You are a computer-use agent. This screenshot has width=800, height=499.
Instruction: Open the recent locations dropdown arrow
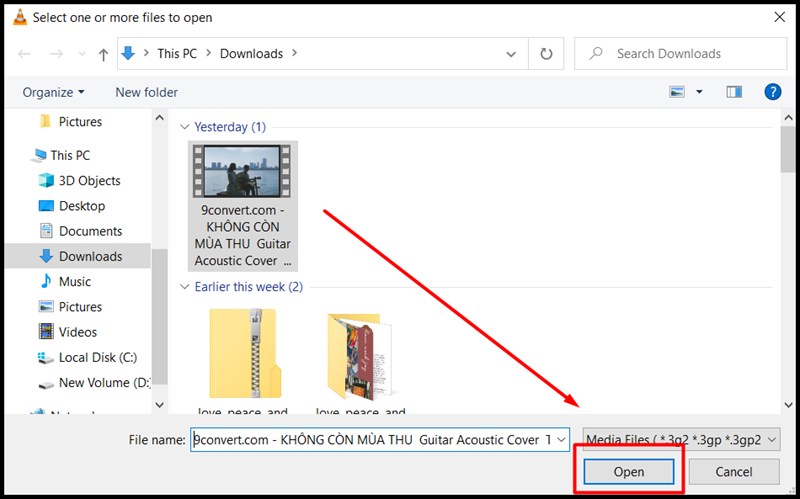click(82, 54)
